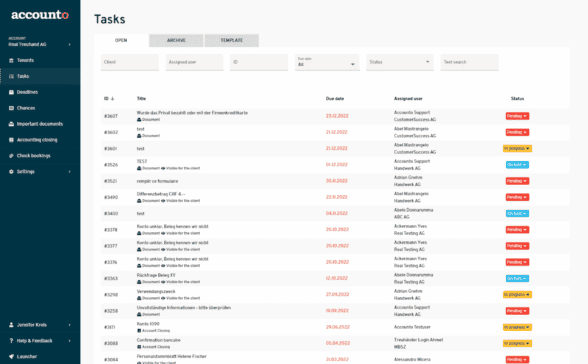The width and height of the screenshot is (588, 364).
Task: Switch to the TEMPLATE tab
Action: [x=232, y=40]
